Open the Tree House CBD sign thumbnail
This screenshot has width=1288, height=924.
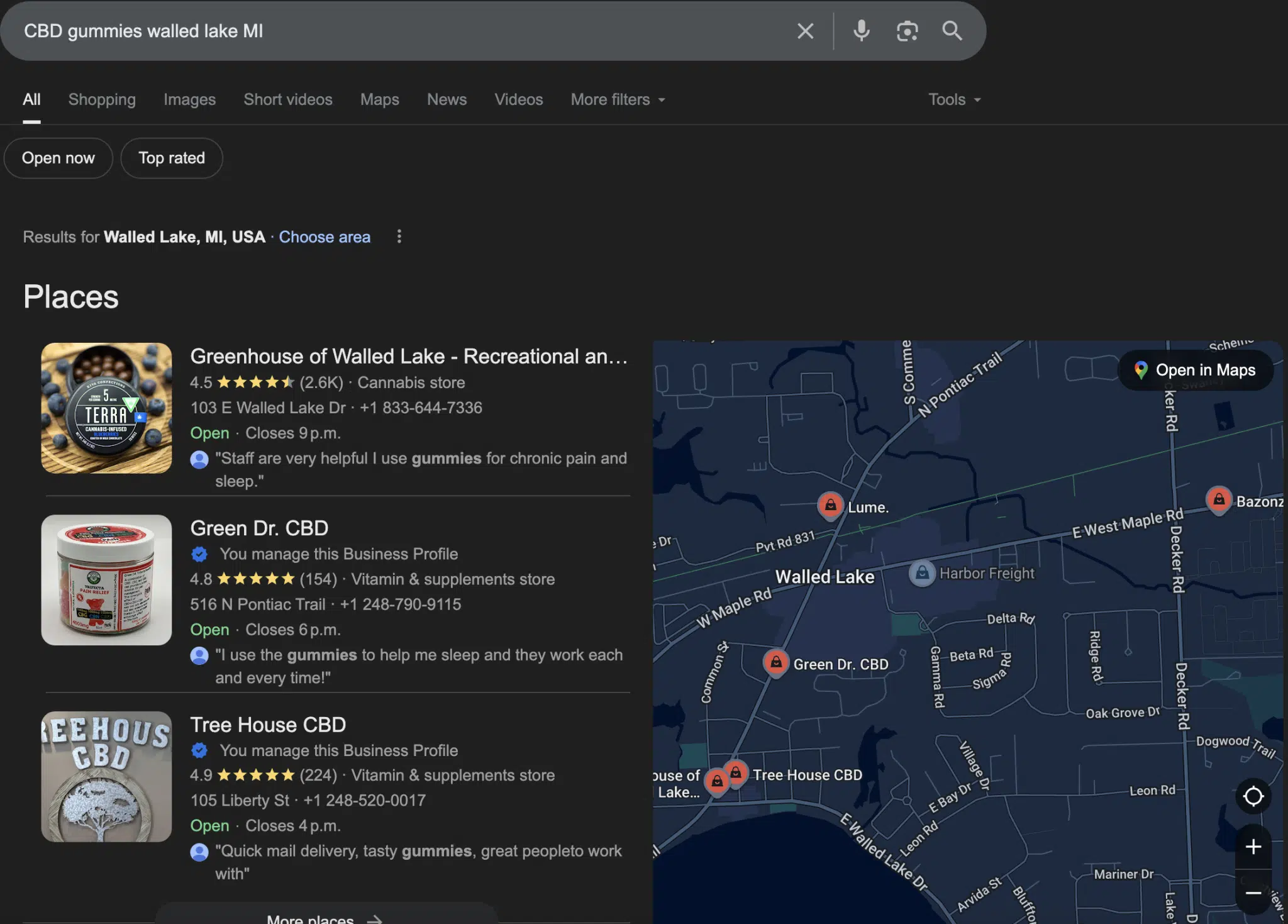click(106, 776)
